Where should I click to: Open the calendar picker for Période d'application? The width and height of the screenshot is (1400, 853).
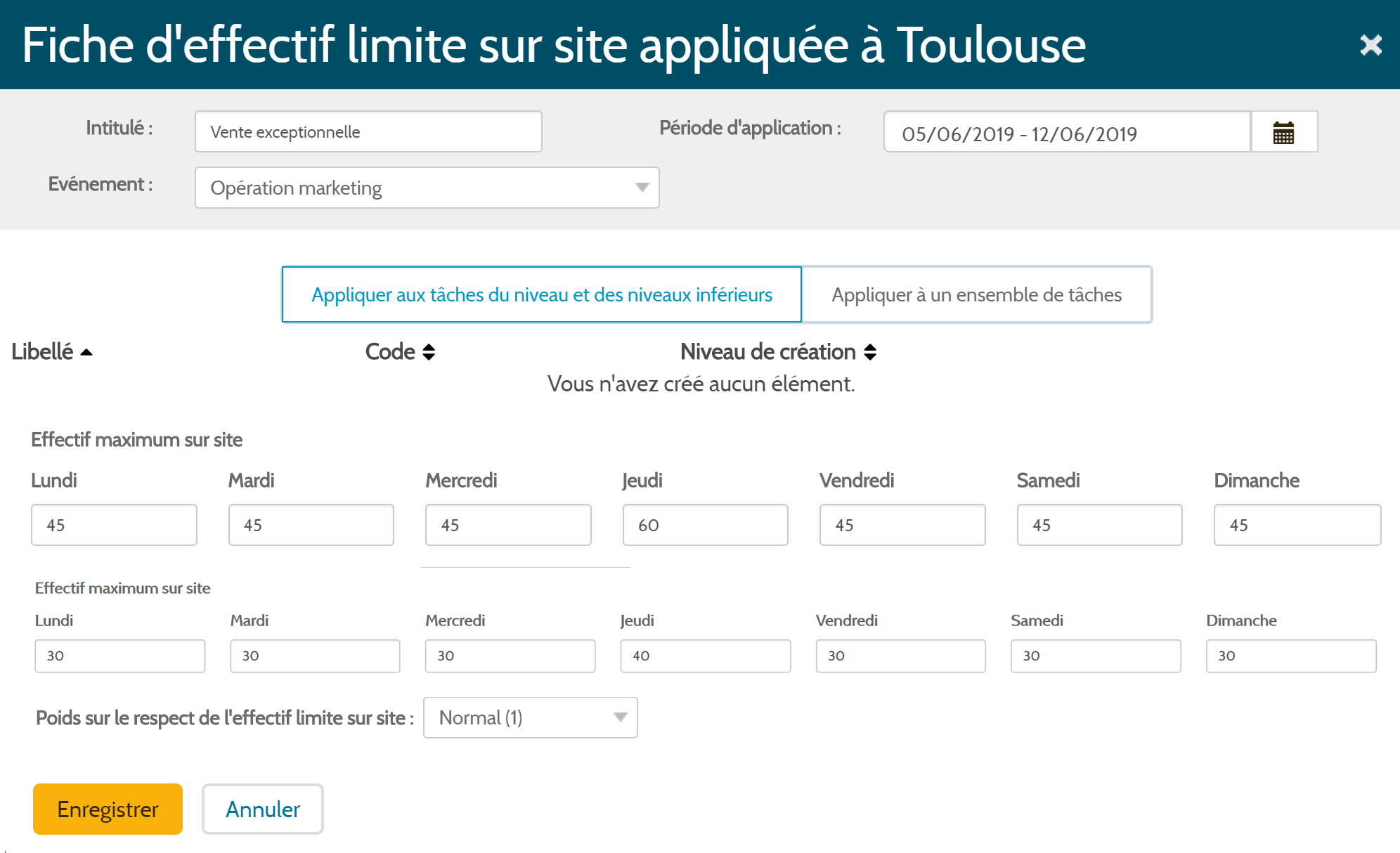click(x=1283, y=132)
